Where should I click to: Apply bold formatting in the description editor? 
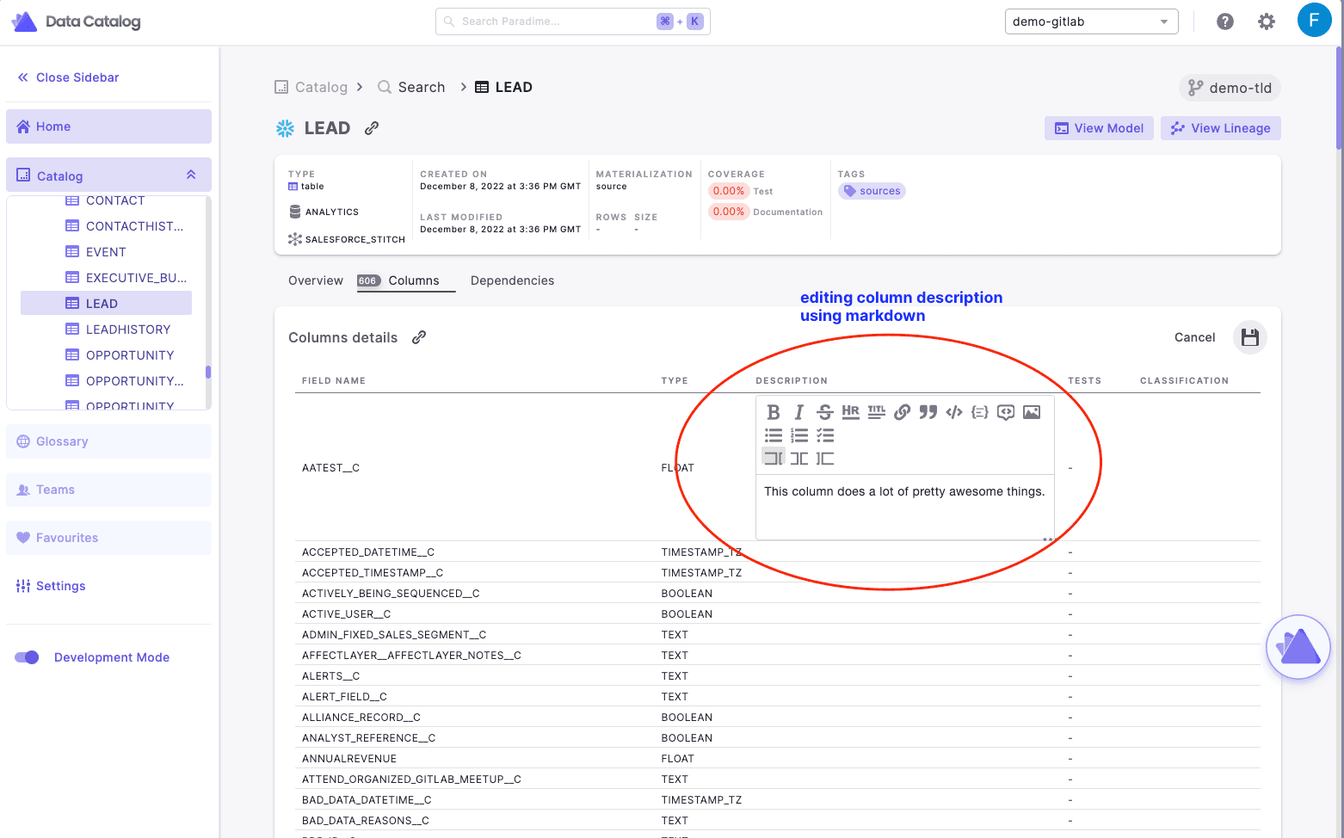[773, 412]
